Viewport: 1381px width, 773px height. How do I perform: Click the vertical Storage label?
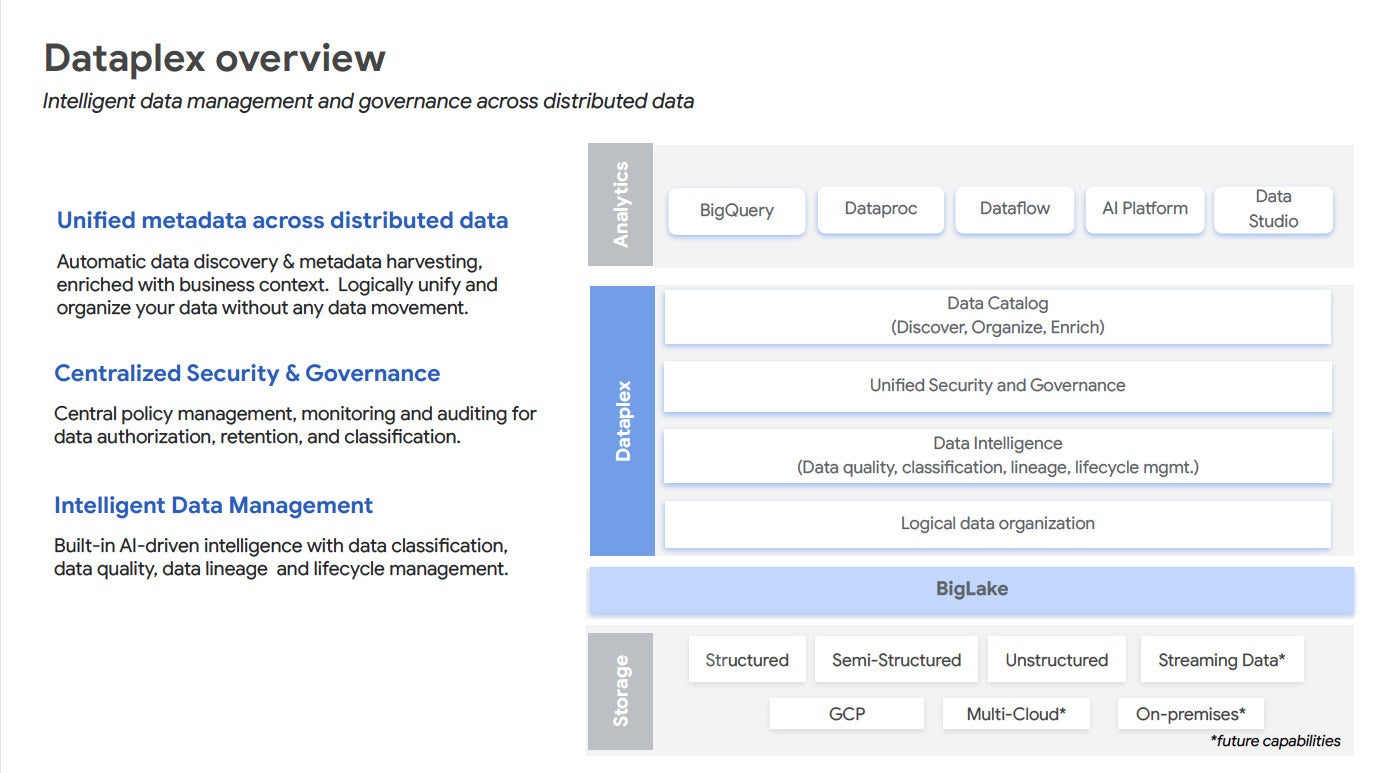click(620, 691)
